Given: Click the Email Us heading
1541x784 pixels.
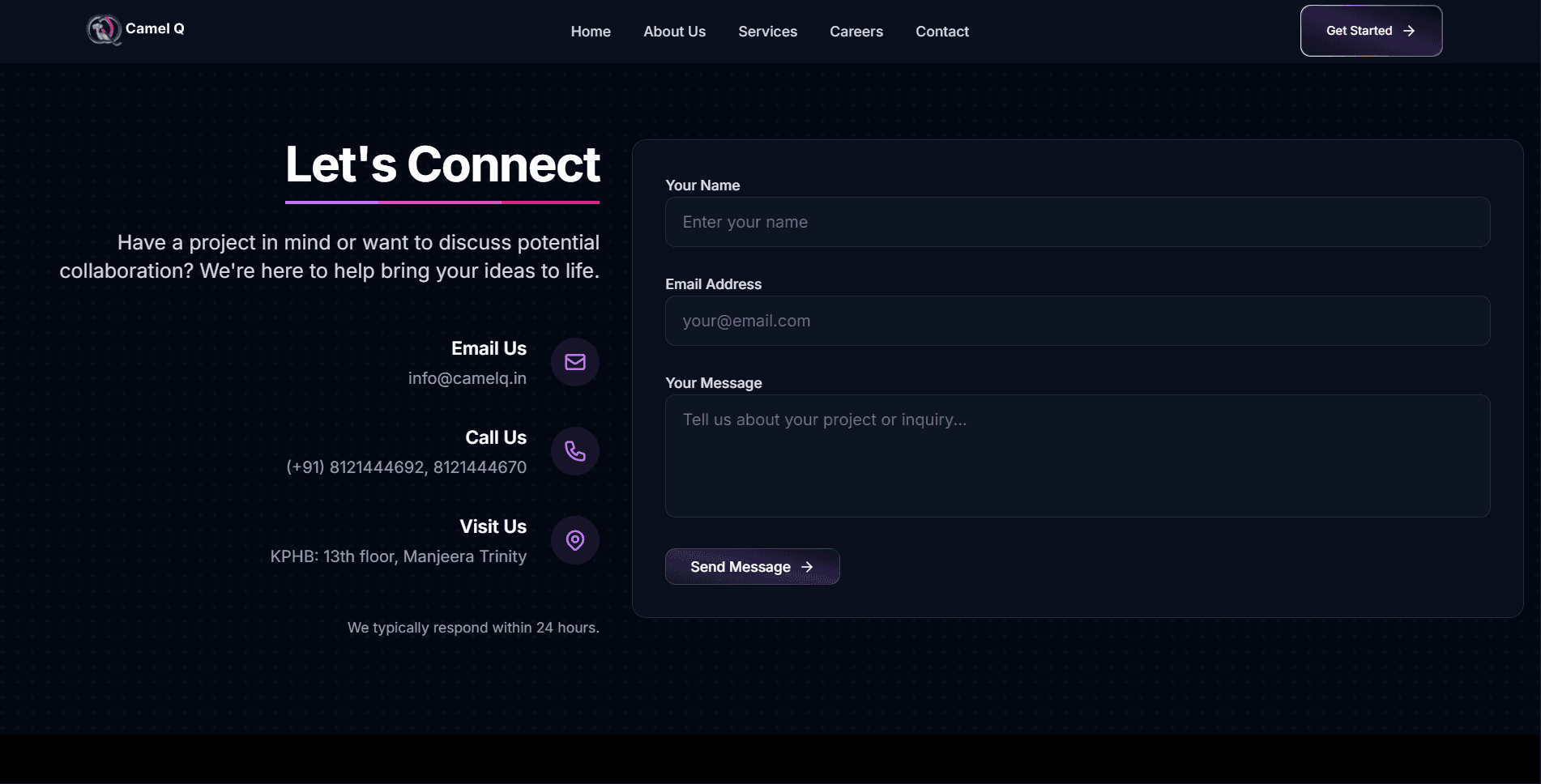Looking at the screenshot, I should point(489,348).
